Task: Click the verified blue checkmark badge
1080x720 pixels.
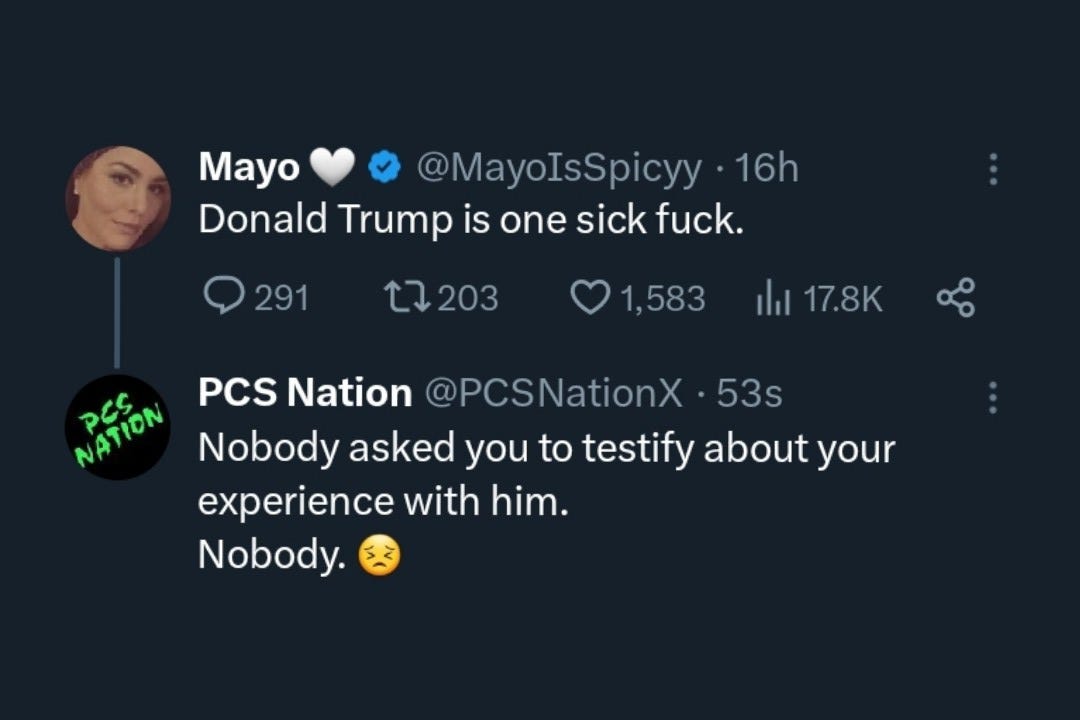Action: (x=383, y=166)
